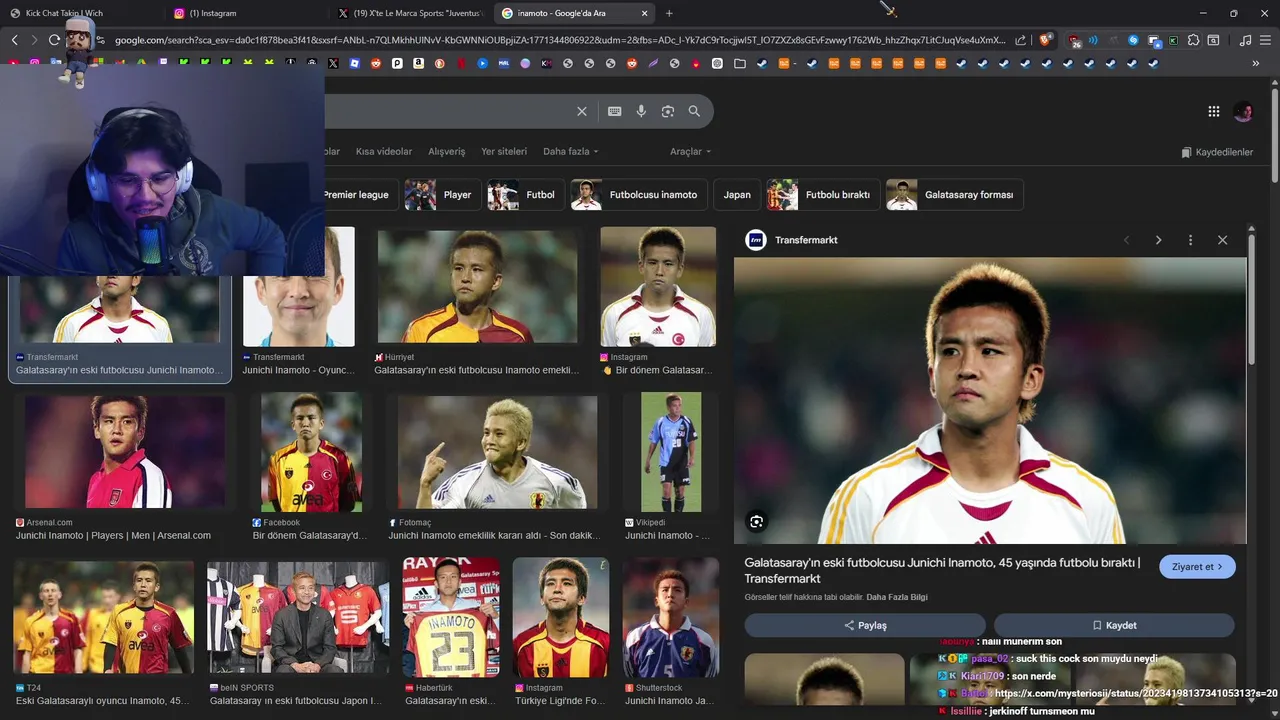
Task: Filter by 'Futbolcusu inamoto' chip
Action: coord(639,195)
